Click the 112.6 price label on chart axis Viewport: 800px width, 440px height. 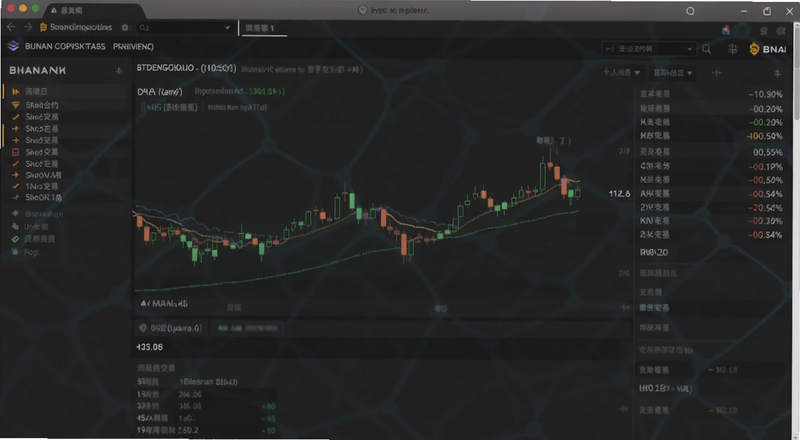pyautogui.click(x=619, y=194)
